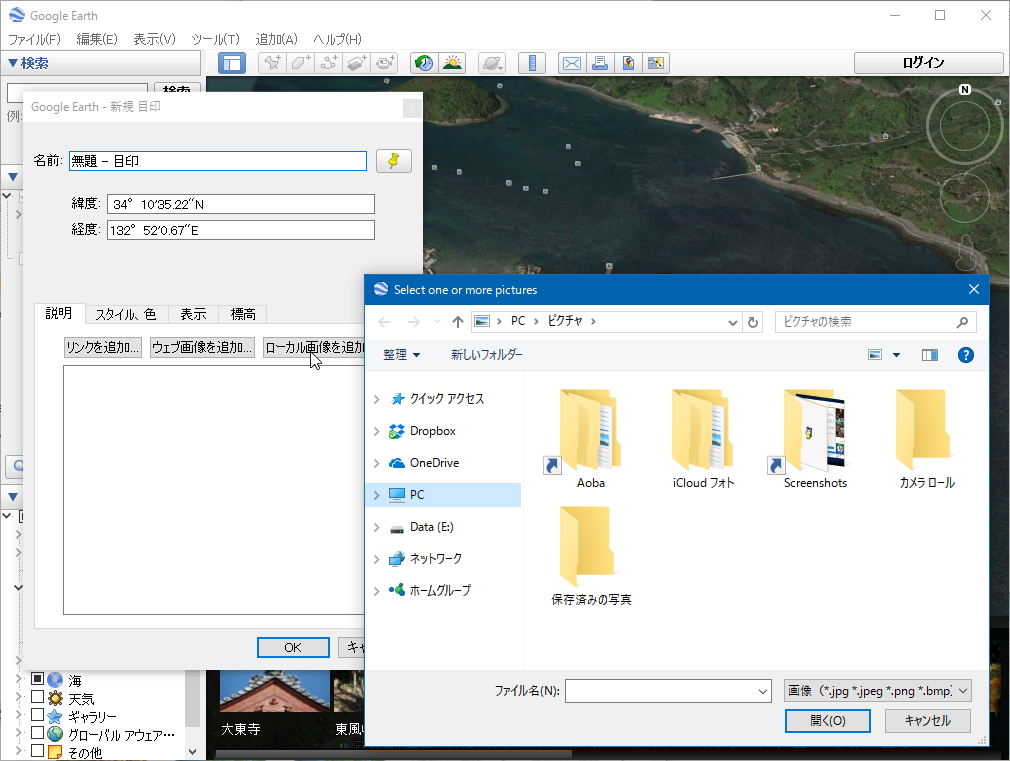Select the Add Path tool

point(330,62)
